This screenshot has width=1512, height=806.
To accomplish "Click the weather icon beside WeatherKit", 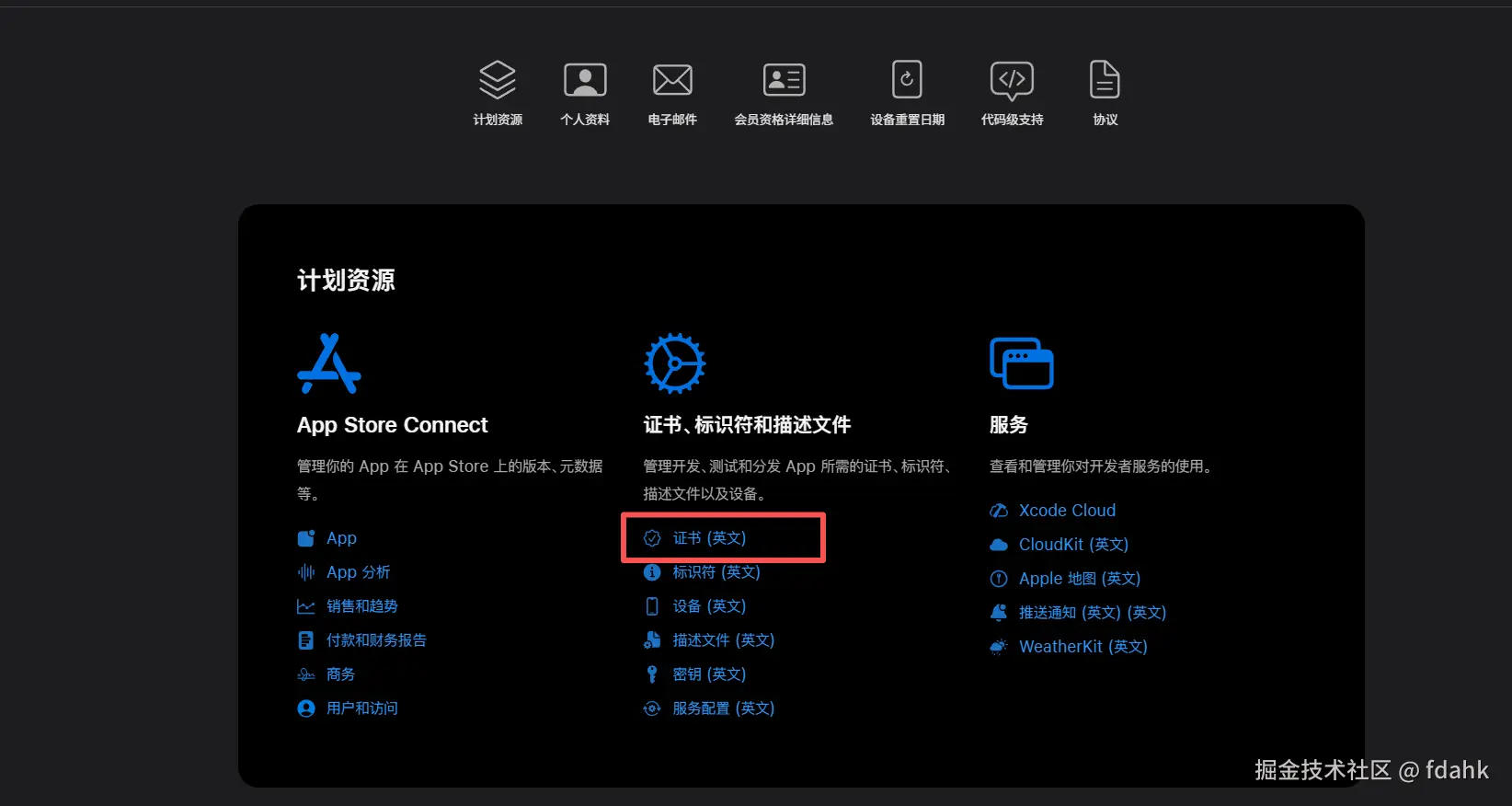I will click(999, 647).
